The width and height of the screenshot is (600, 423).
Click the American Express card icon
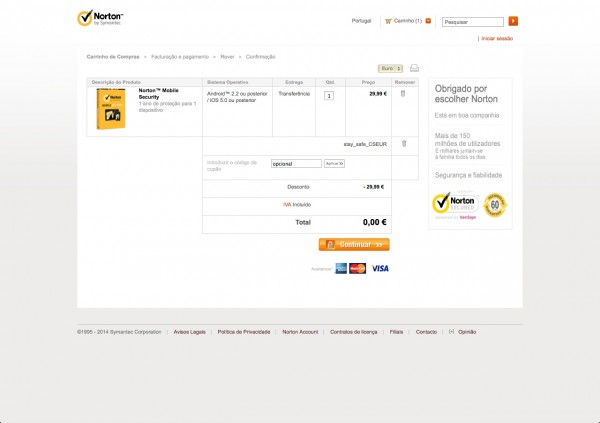click(x=341, y=268)
